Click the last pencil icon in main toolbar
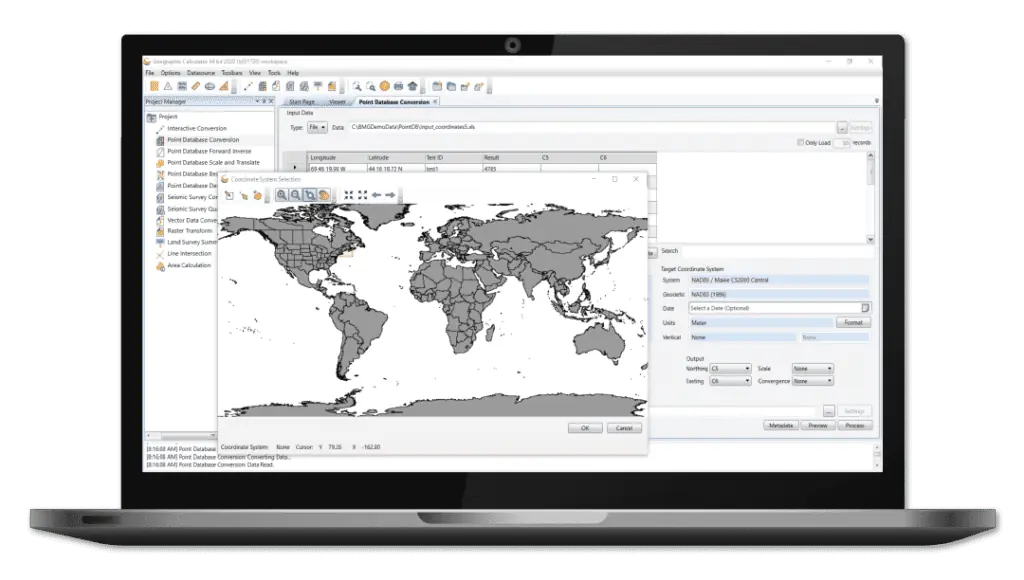 479,86
